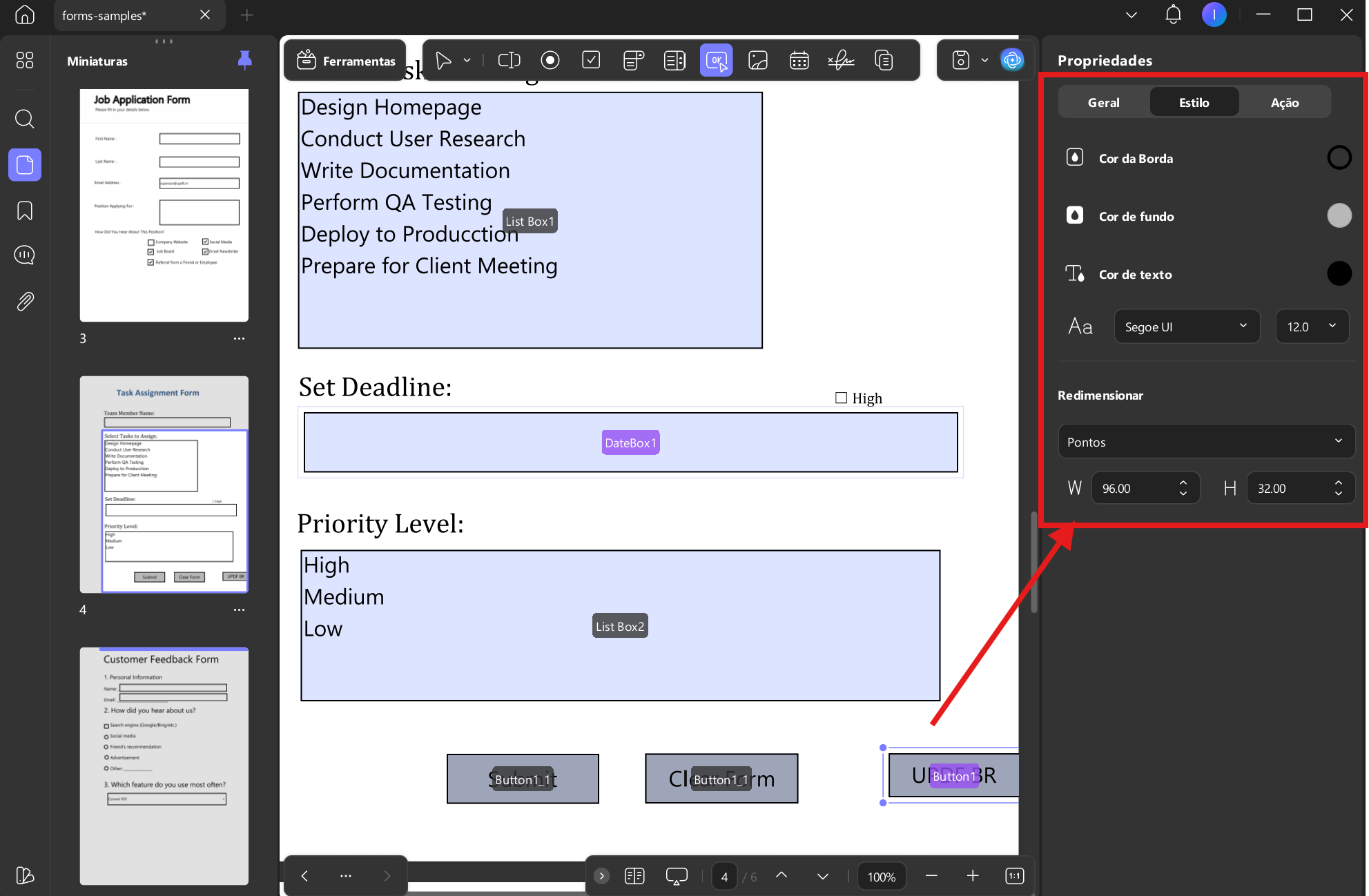Open the Segoe UI font dropdown
The height and width of the screenshot is (896, 1369).
1187,327
